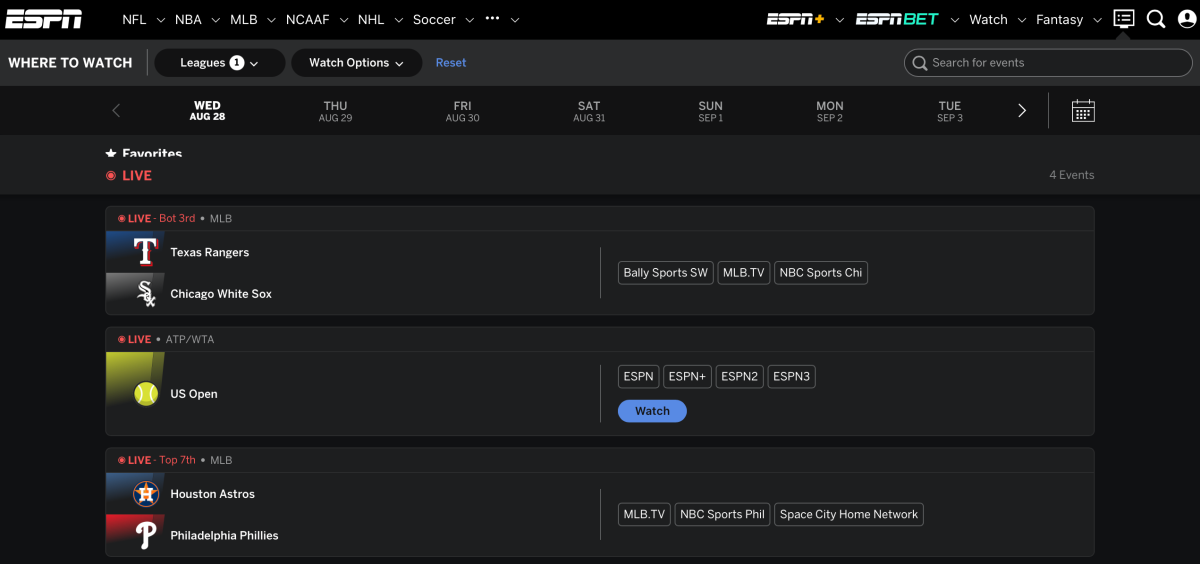1200x564 pixels.
Task: Select the SAT AUG 31 date tab
Action: pyautogui.click(x=589, y=111)
